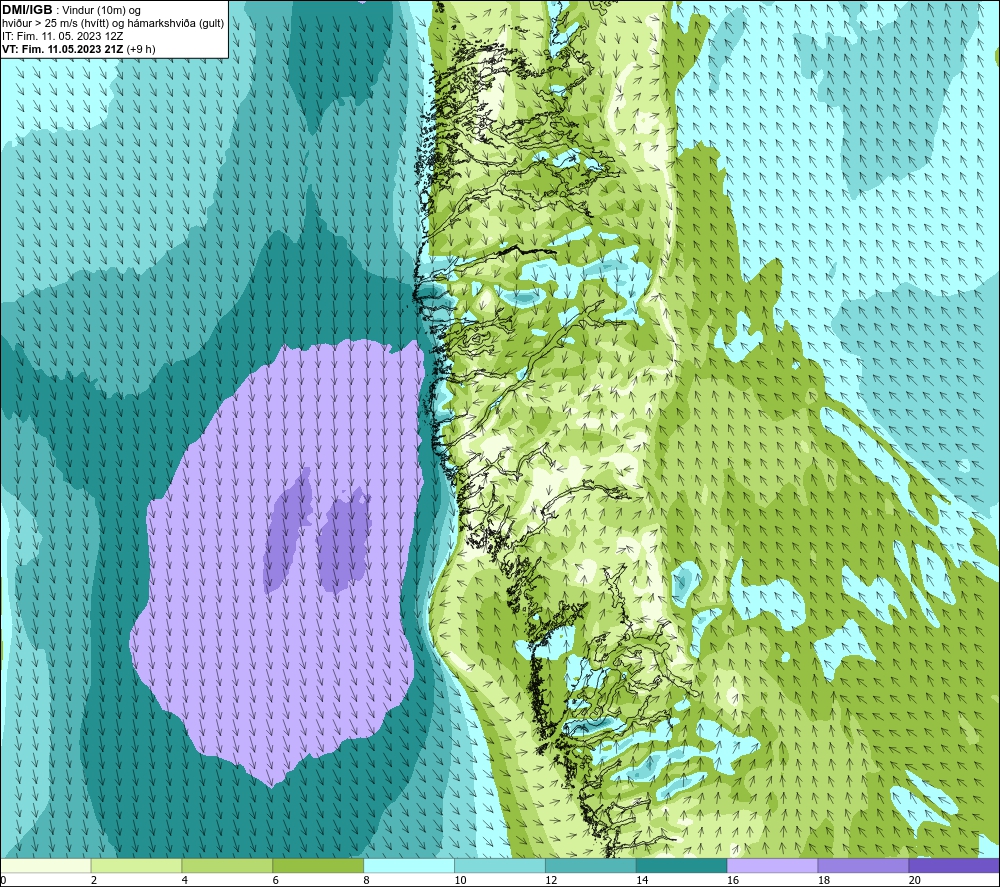1000x887 pixels.
Task: Click the 6–8 m/s olive green legend swatch
Action: (318, 865)
